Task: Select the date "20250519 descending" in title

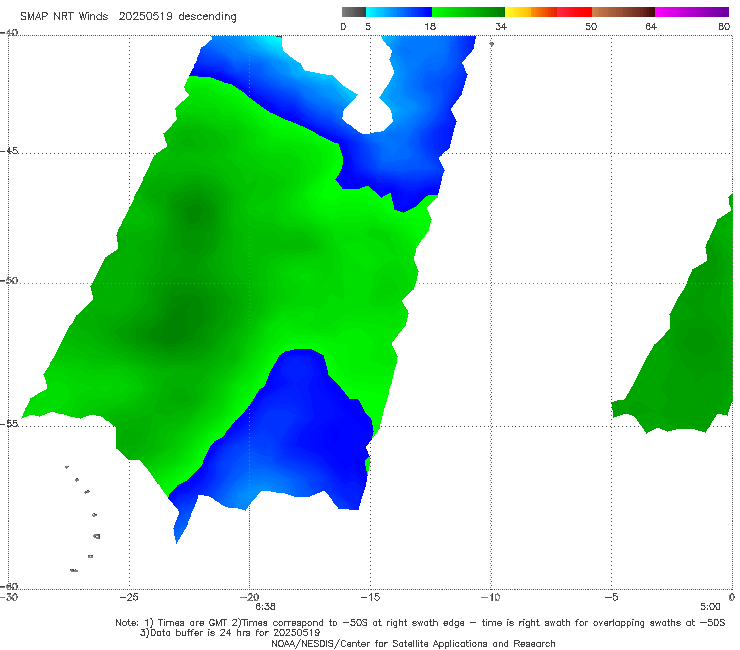Action: [x=177, y=16]
